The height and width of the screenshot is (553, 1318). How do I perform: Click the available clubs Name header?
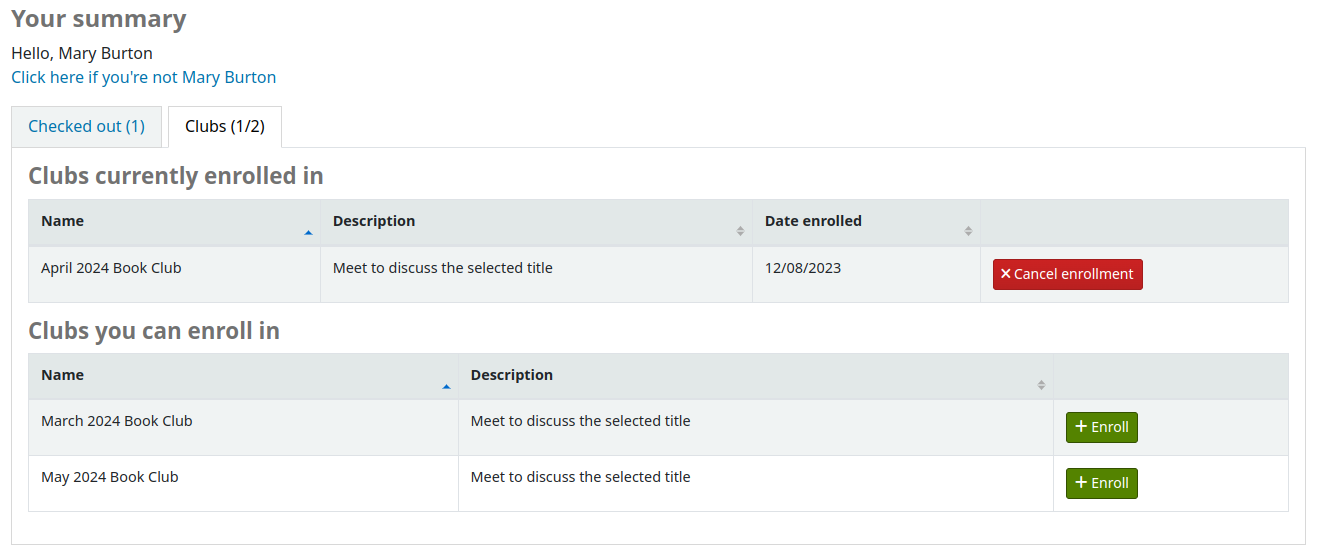coord(63,375)
